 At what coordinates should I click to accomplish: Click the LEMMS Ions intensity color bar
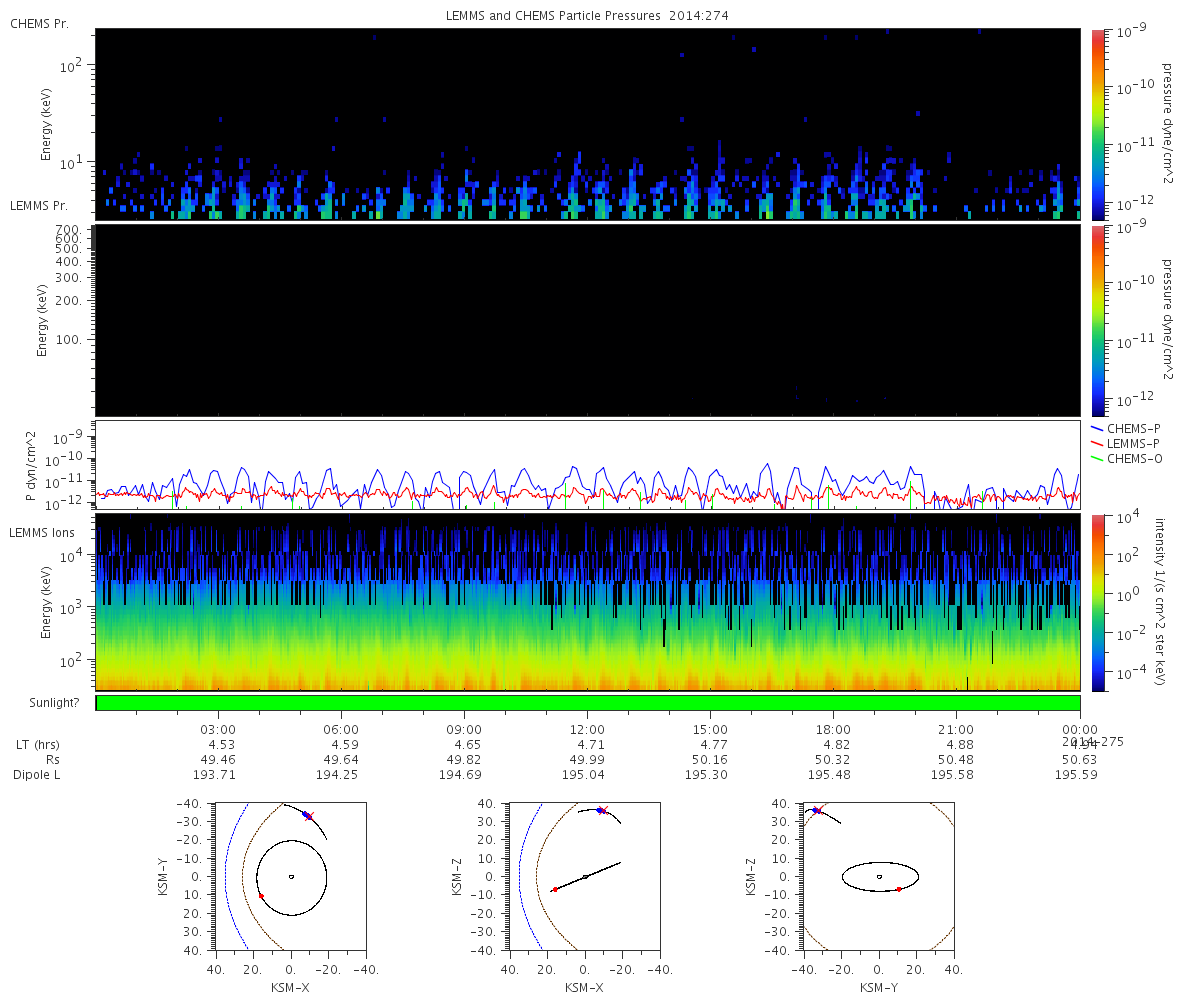point(1098,602)
